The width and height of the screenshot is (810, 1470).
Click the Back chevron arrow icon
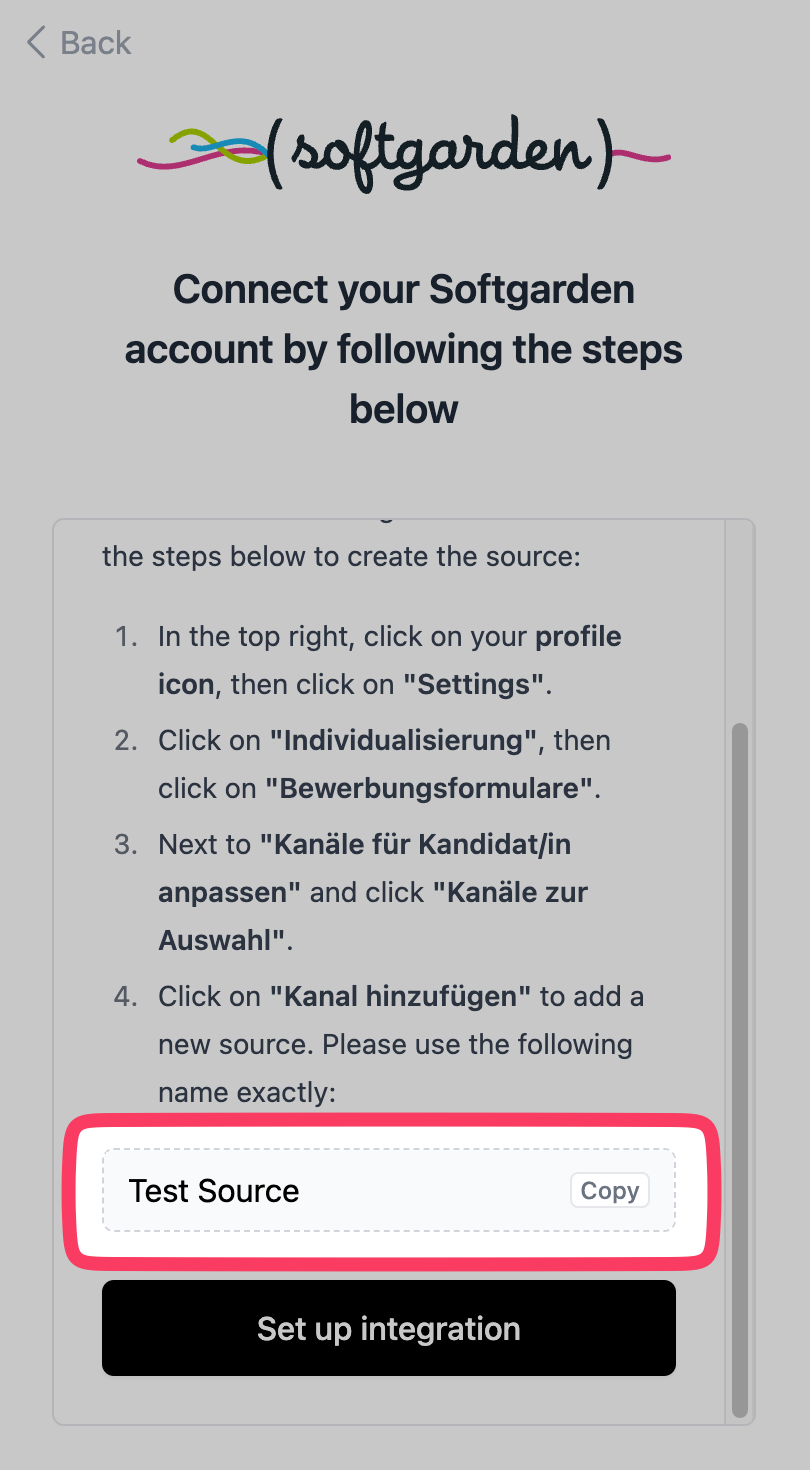[36, 43]
